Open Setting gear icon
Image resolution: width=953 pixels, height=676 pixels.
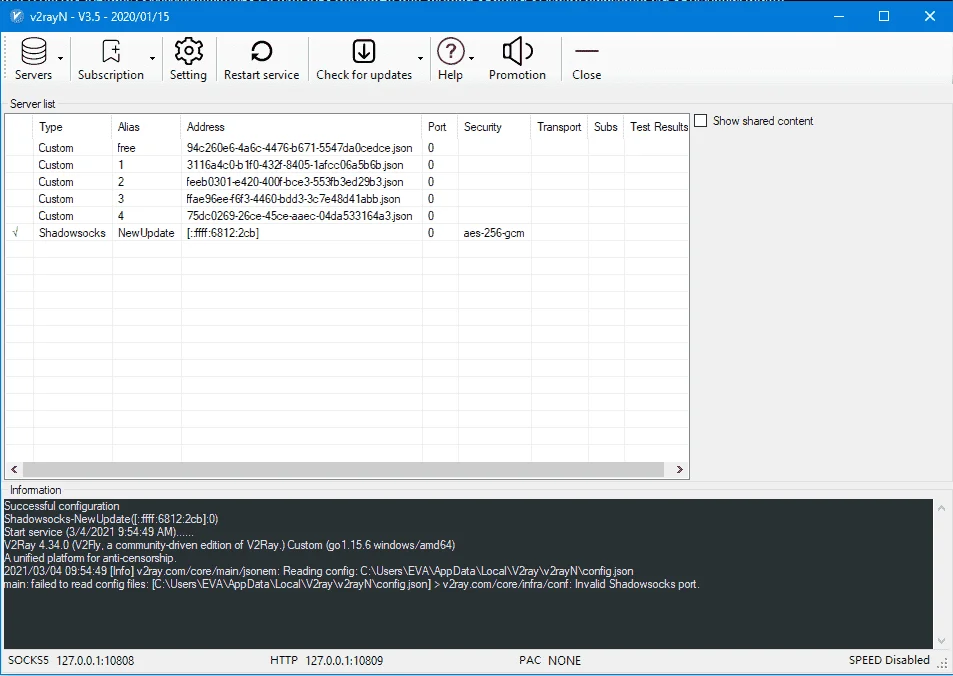pos(188,51)
